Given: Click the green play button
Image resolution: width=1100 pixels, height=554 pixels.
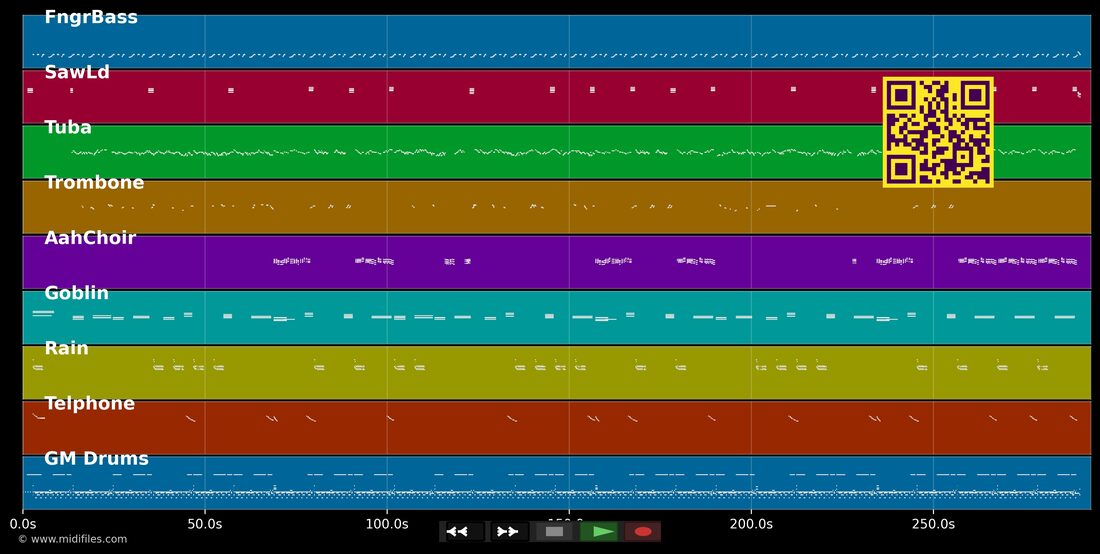Looking at the screenshot, I should point(599,532).
